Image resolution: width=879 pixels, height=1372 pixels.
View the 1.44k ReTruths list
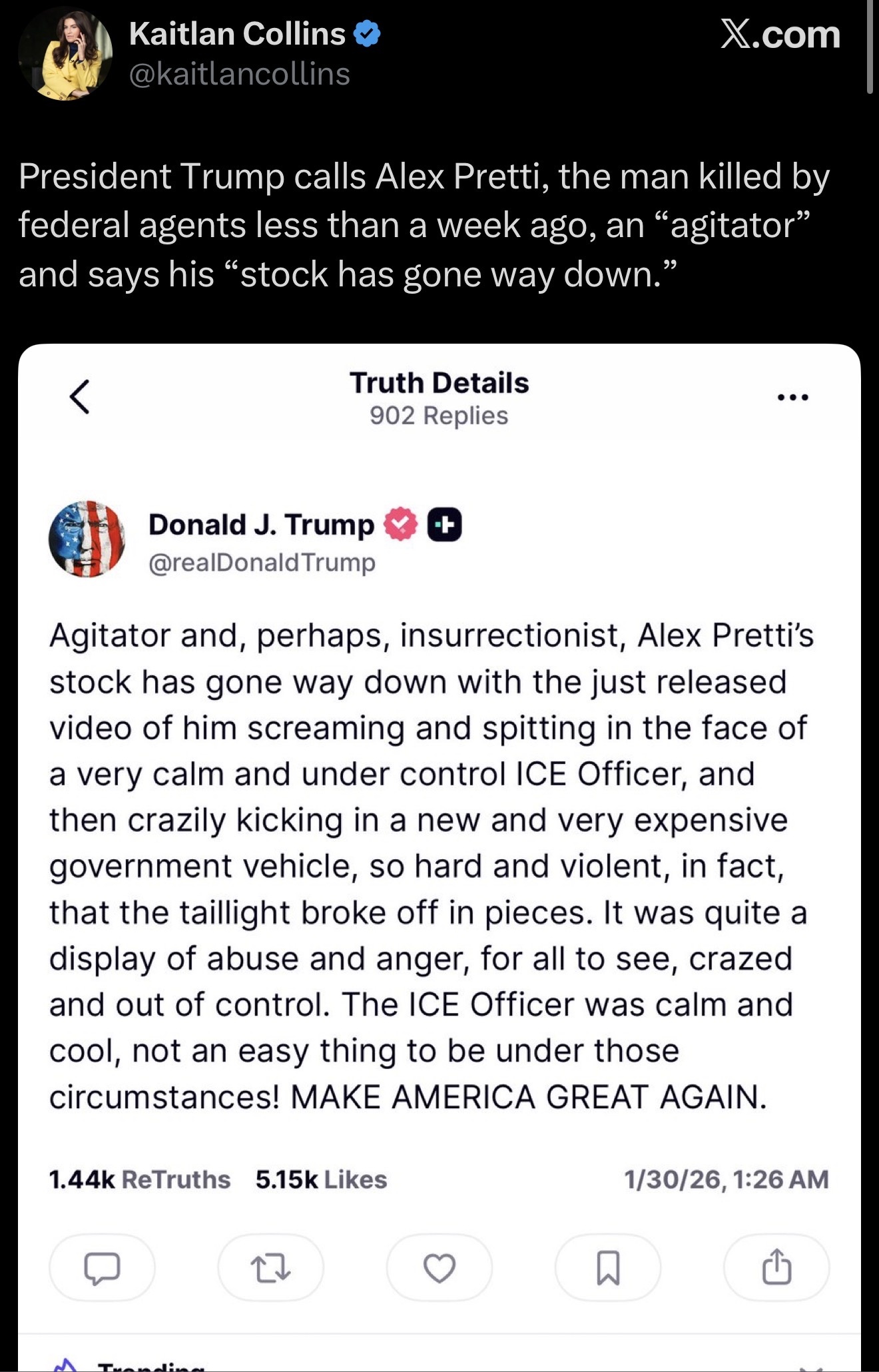140,1180
